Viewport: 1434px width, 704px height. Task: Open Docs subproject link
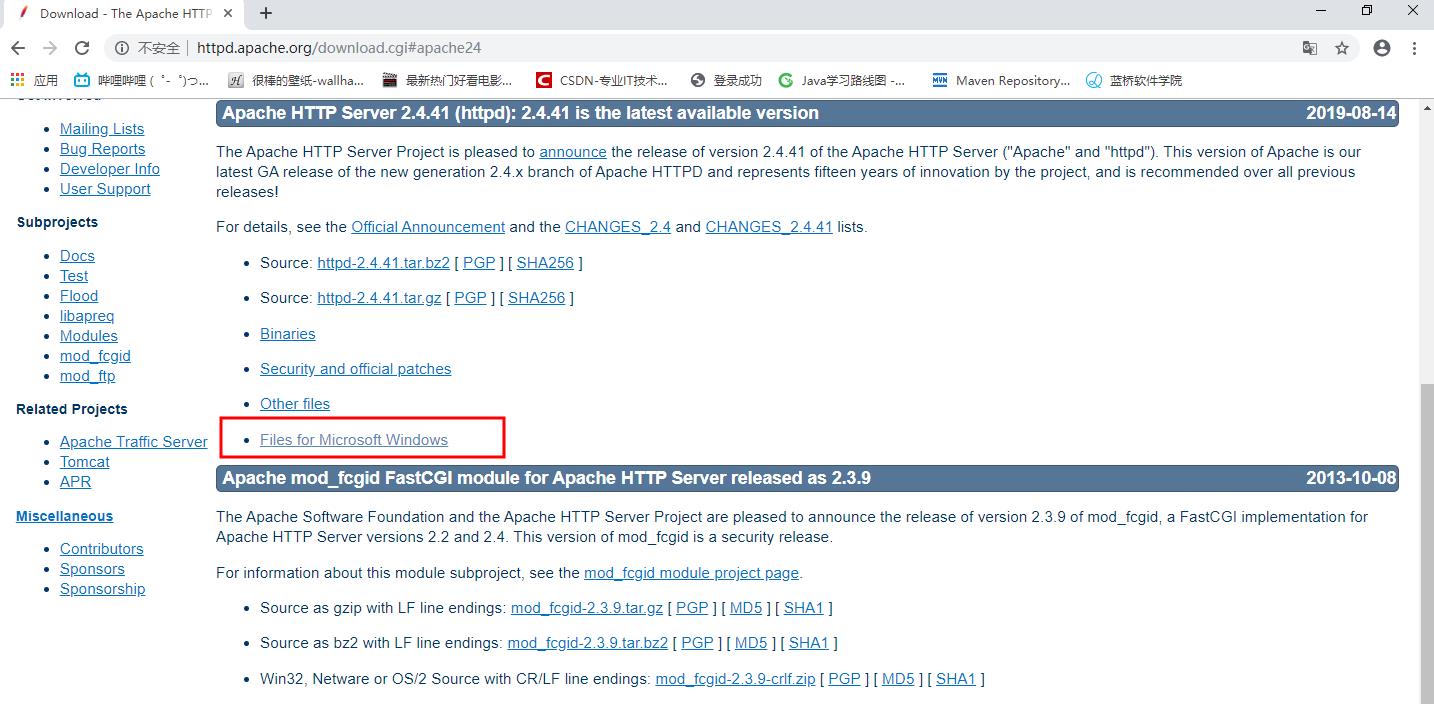(x=77, y=256)
